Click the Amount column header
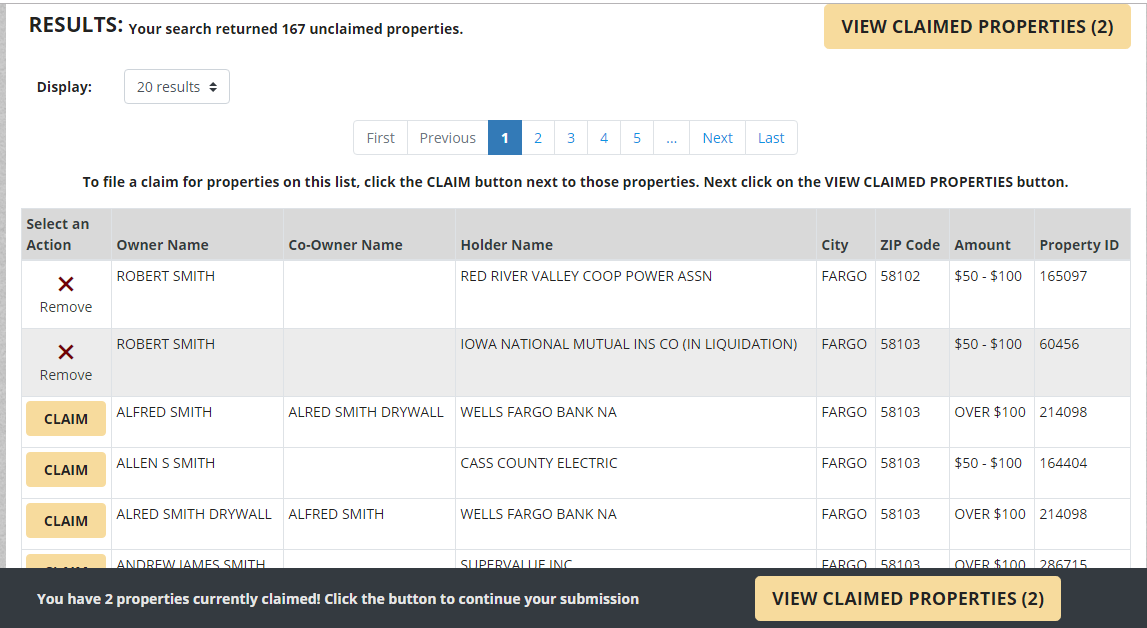 click(981, 244)
